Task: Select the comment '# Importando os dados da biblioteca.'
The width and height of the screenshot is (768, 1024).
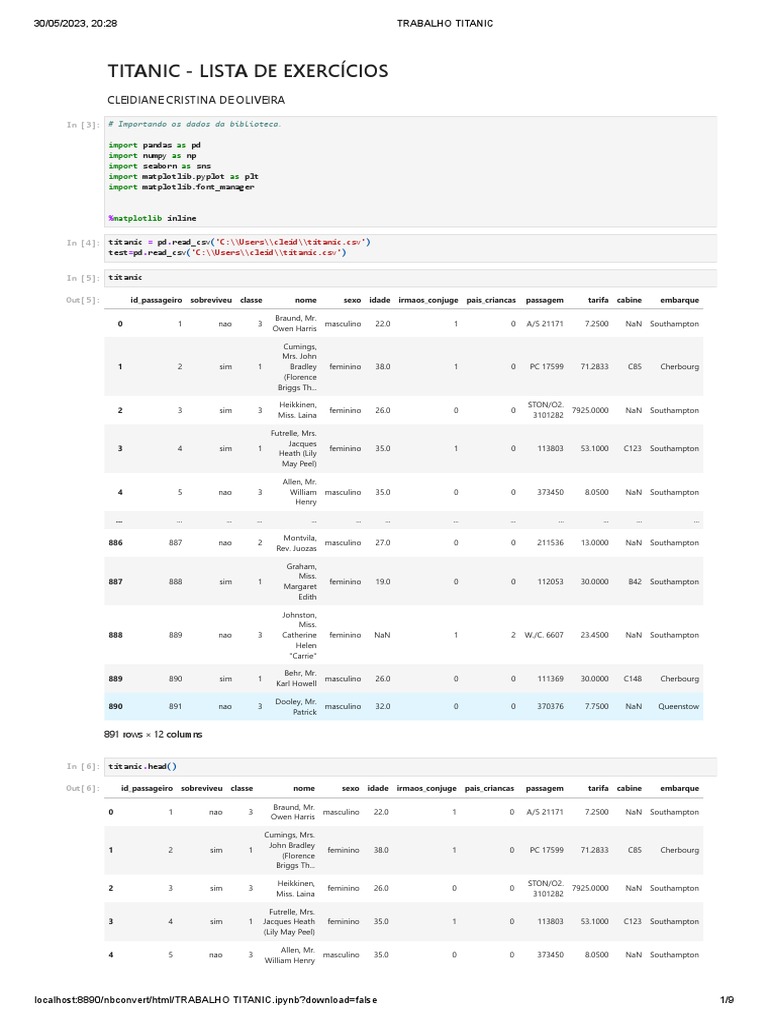Action: click(x=195, y=124)
